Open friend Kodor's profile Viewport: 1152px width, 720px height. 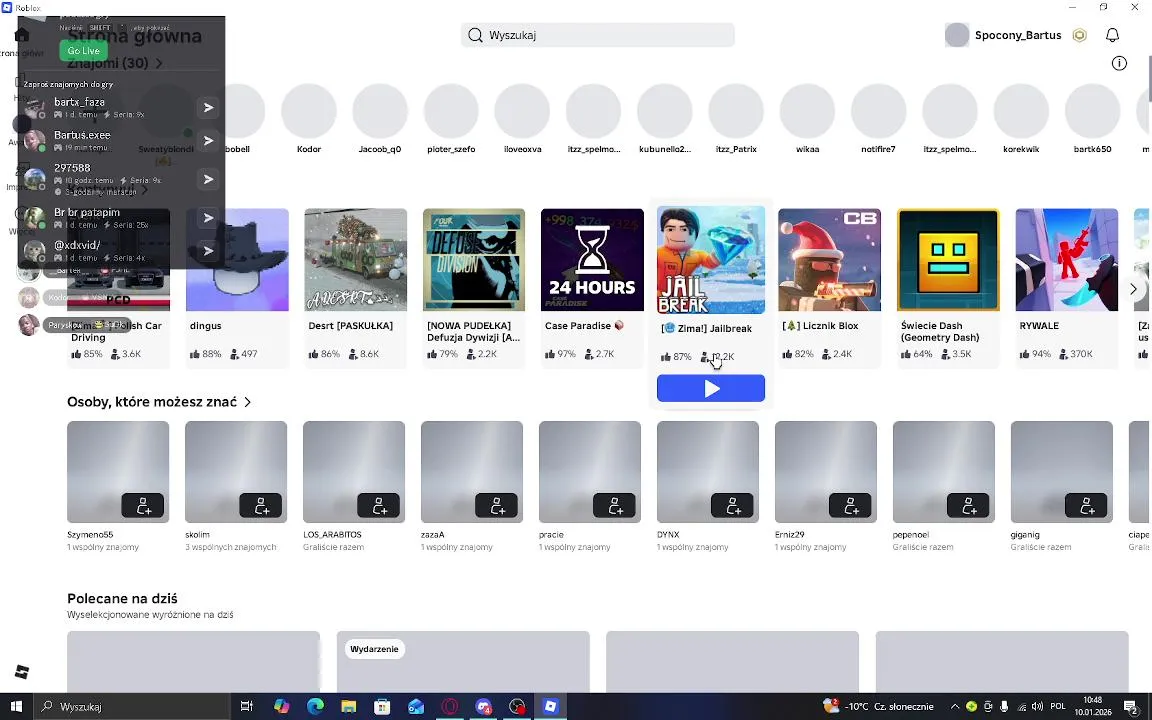[309, 118]
